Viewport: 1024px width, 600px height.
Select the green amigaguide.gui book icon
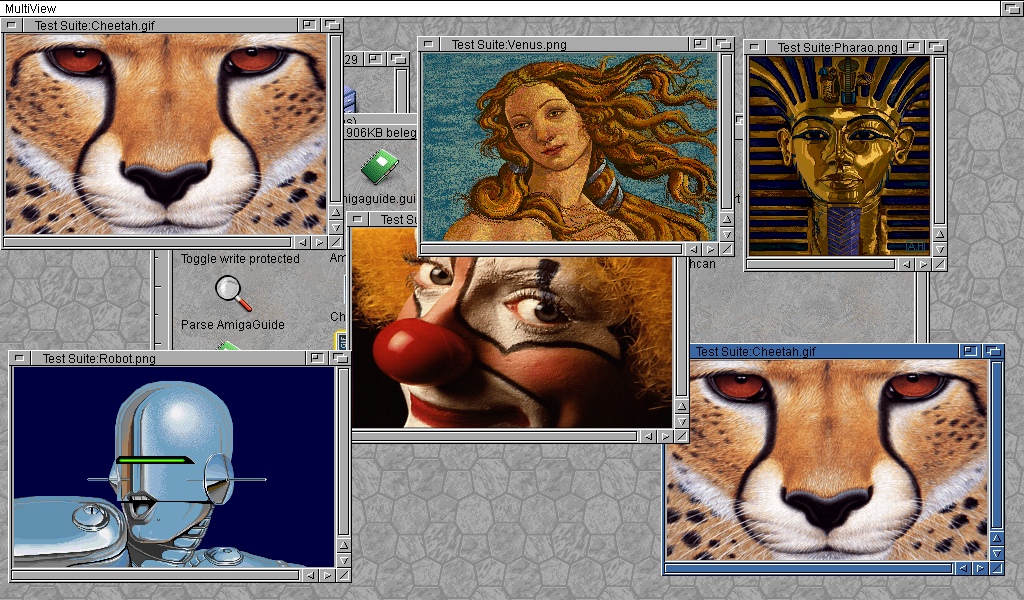click(x=379, y=166)
